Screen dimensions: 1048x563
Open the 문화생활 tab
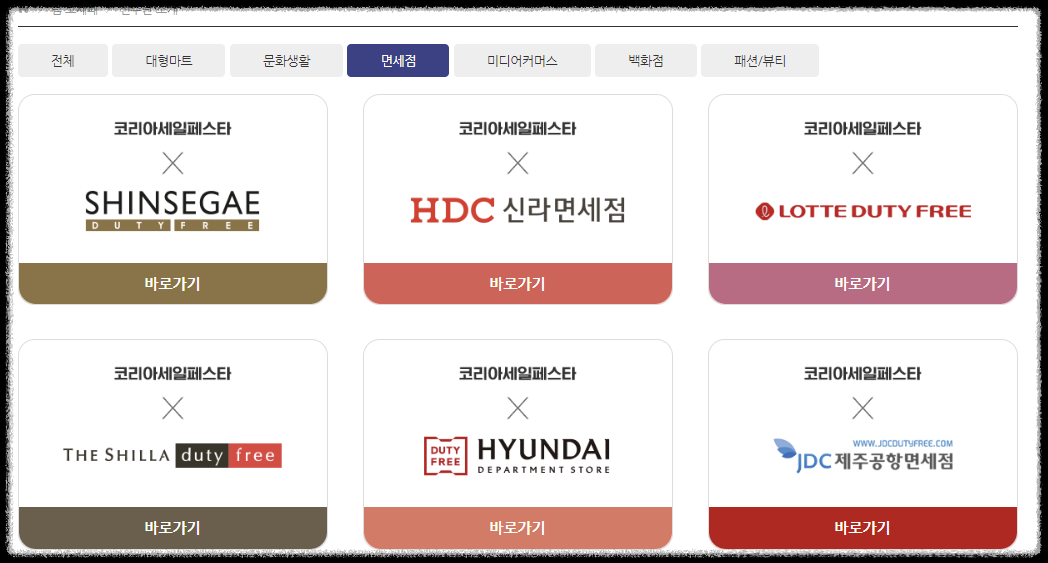286,61
